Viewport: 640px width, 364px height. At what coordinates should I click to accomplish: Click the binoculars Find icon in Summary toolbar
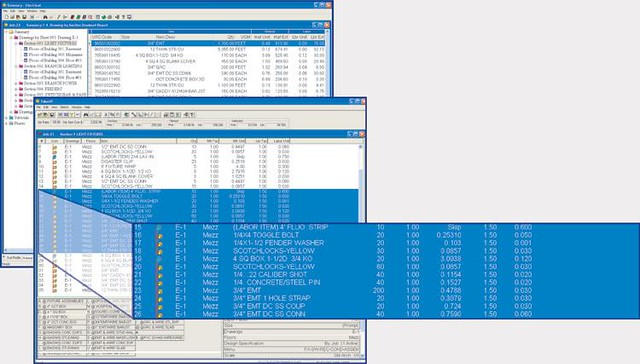click(45, 17)
